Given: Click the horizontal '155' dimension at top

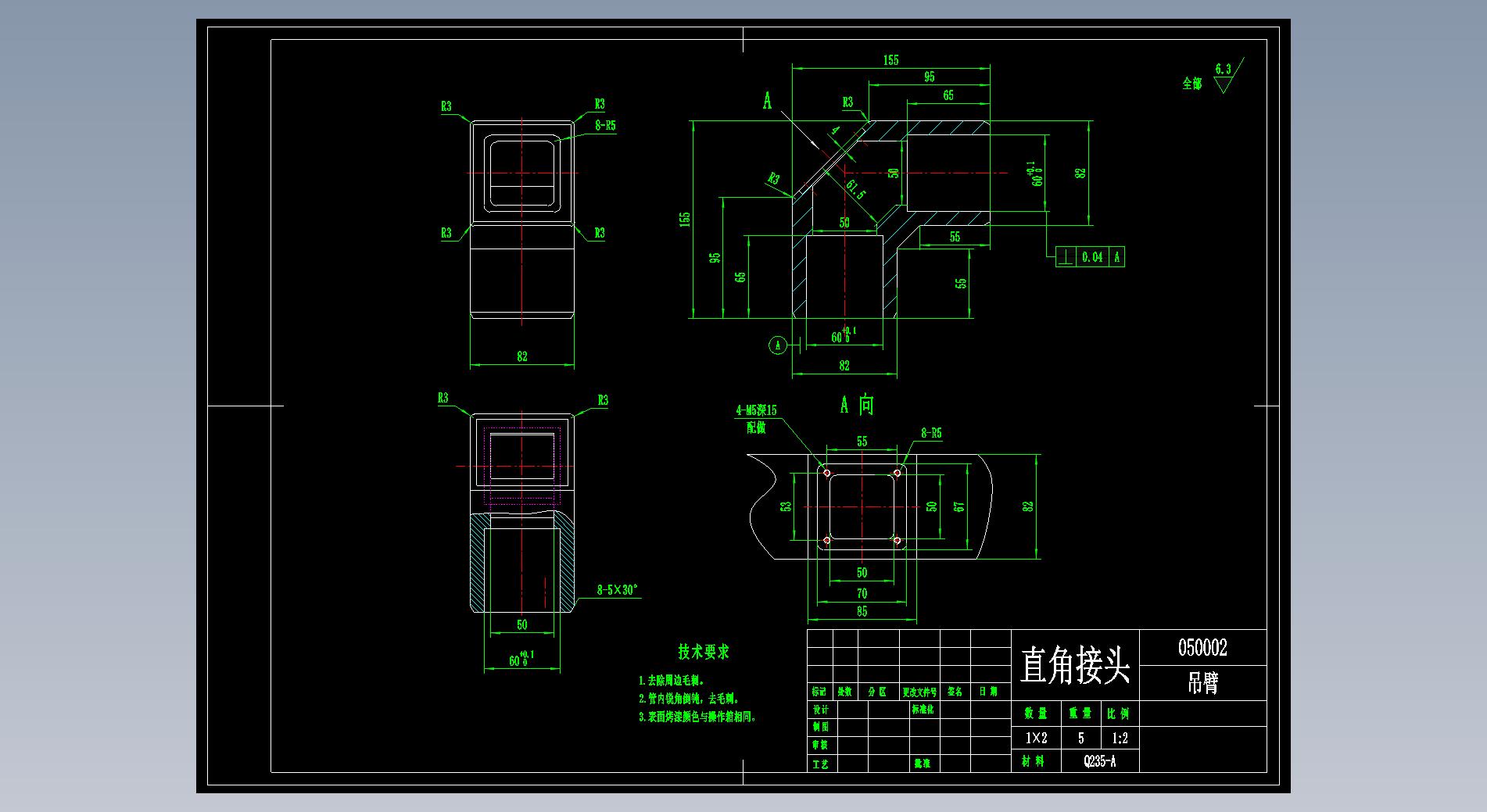Looking at the screenshot, I should [890, 59].
